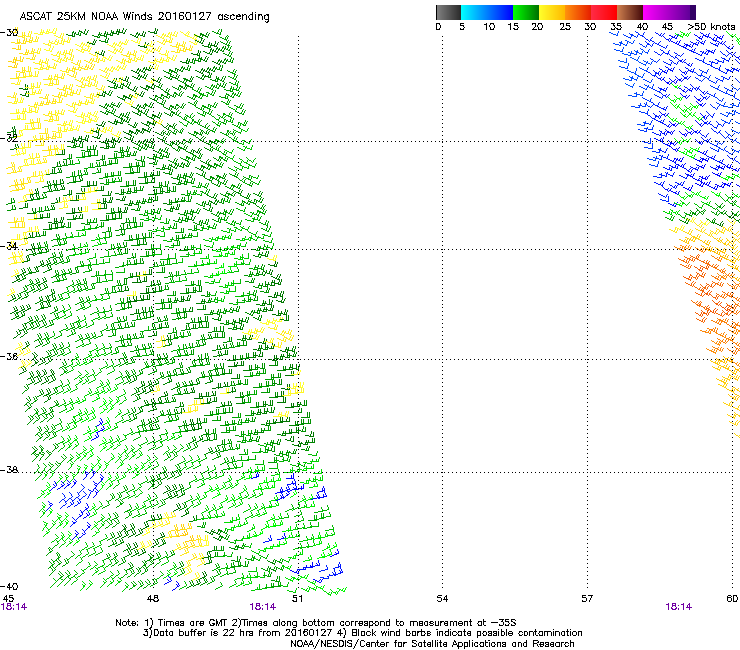Pick the brown 35–40 knots legend segment

pos(630,12)
